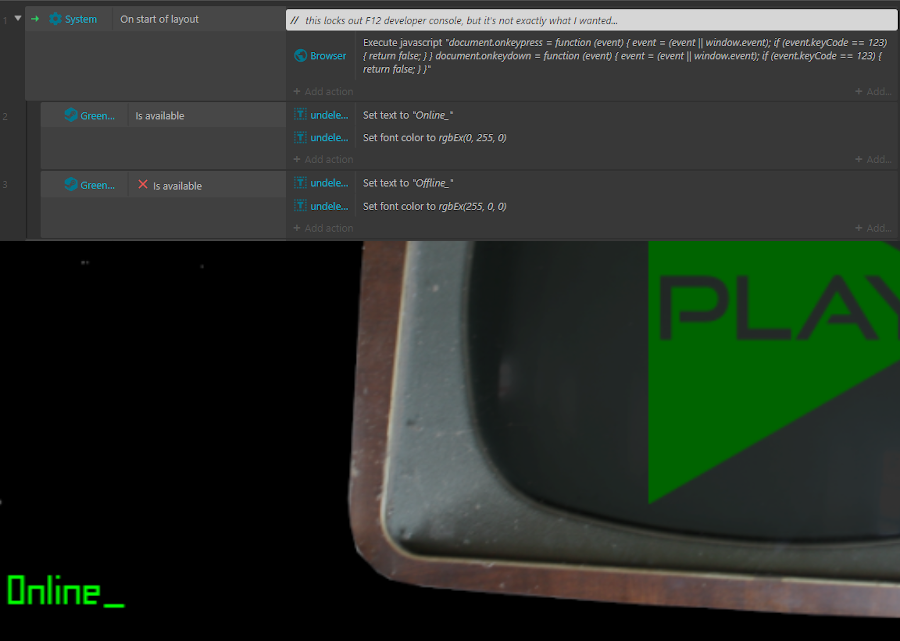The image size is (900, 641).
Task: Select the Green... object name in event 3
Action: [x=98, y=185]
